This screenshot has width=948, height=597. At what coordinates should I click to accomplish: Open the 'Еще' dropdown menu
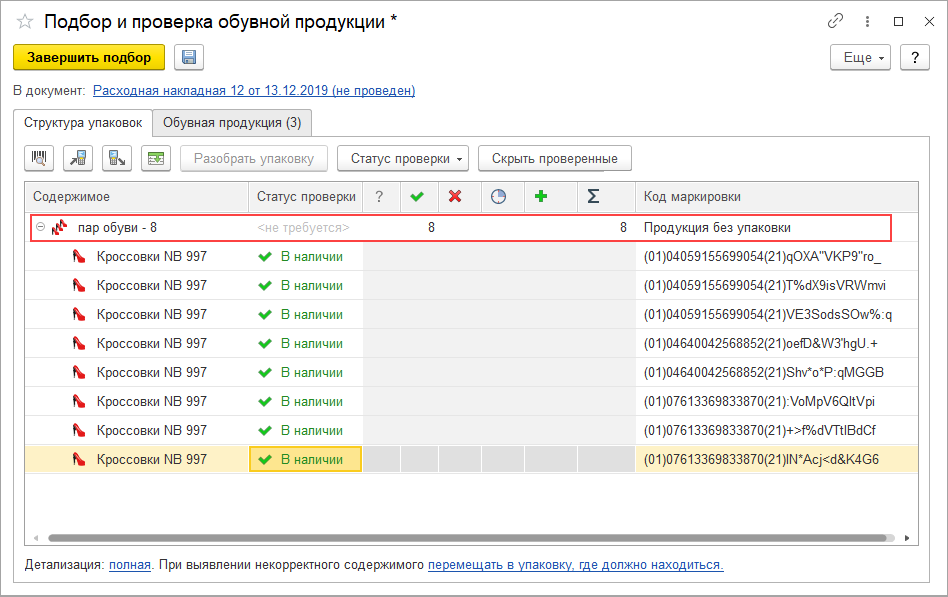[x=860, y=58]
